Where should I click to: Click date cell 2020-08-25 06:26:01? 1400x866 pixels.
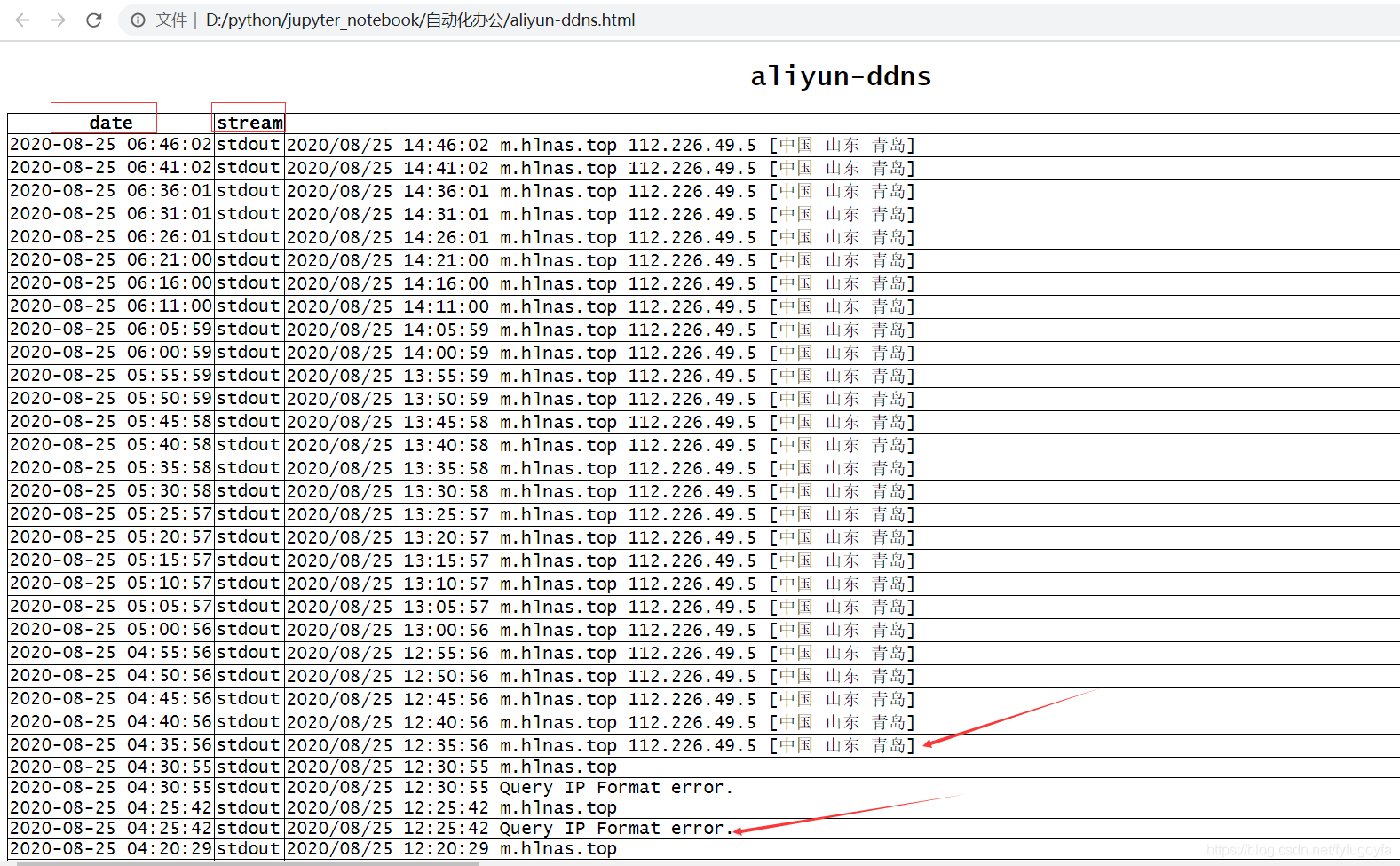point(111,237)
